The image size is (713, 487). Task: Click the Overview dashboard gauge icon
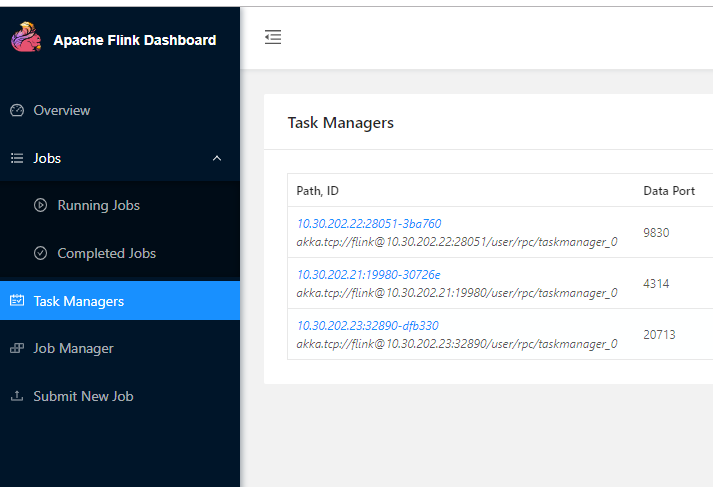tap(17, 110)
